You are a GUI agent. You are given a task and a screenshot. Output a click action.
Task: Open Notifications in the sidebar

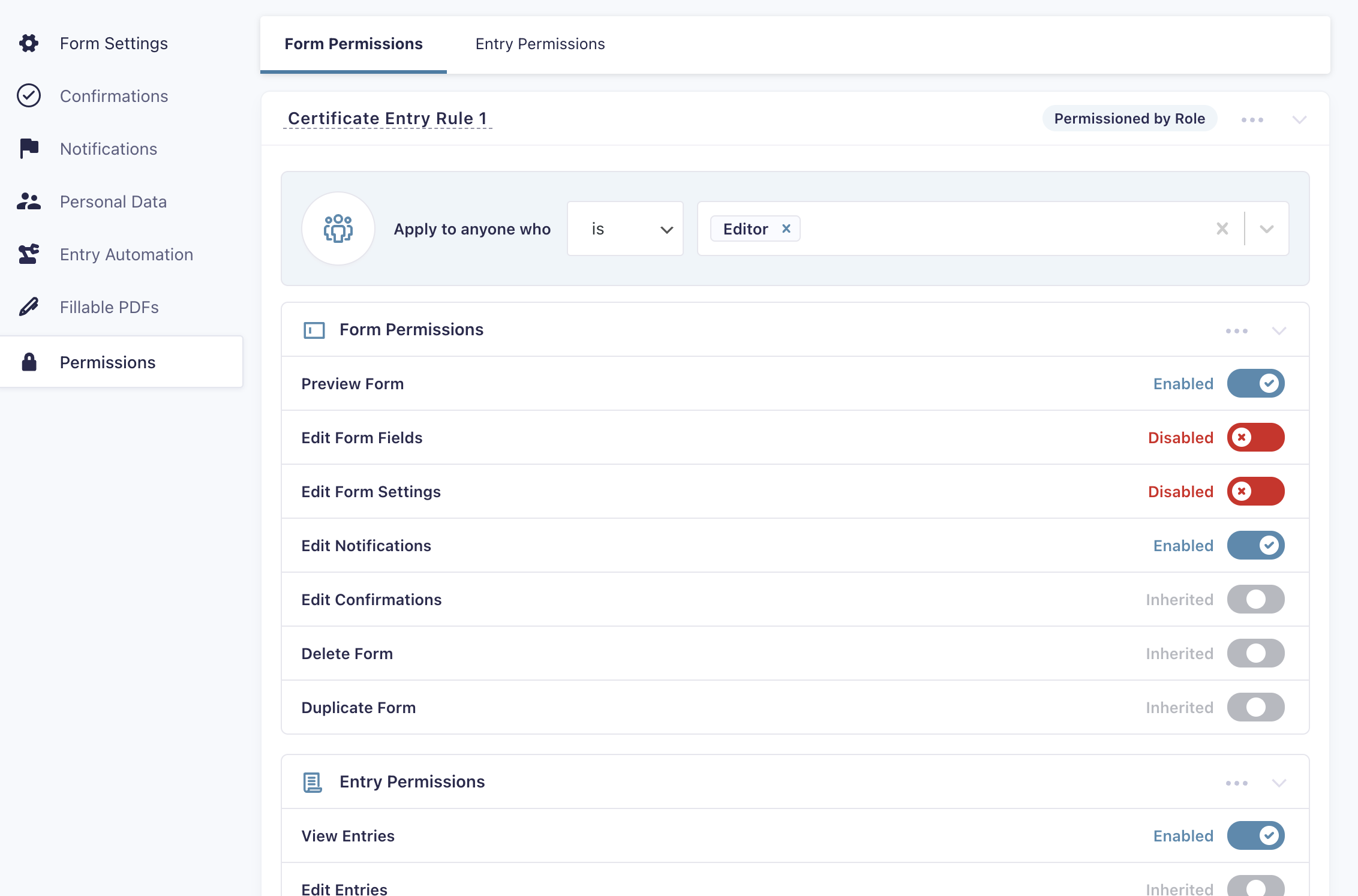pos(109,149)
